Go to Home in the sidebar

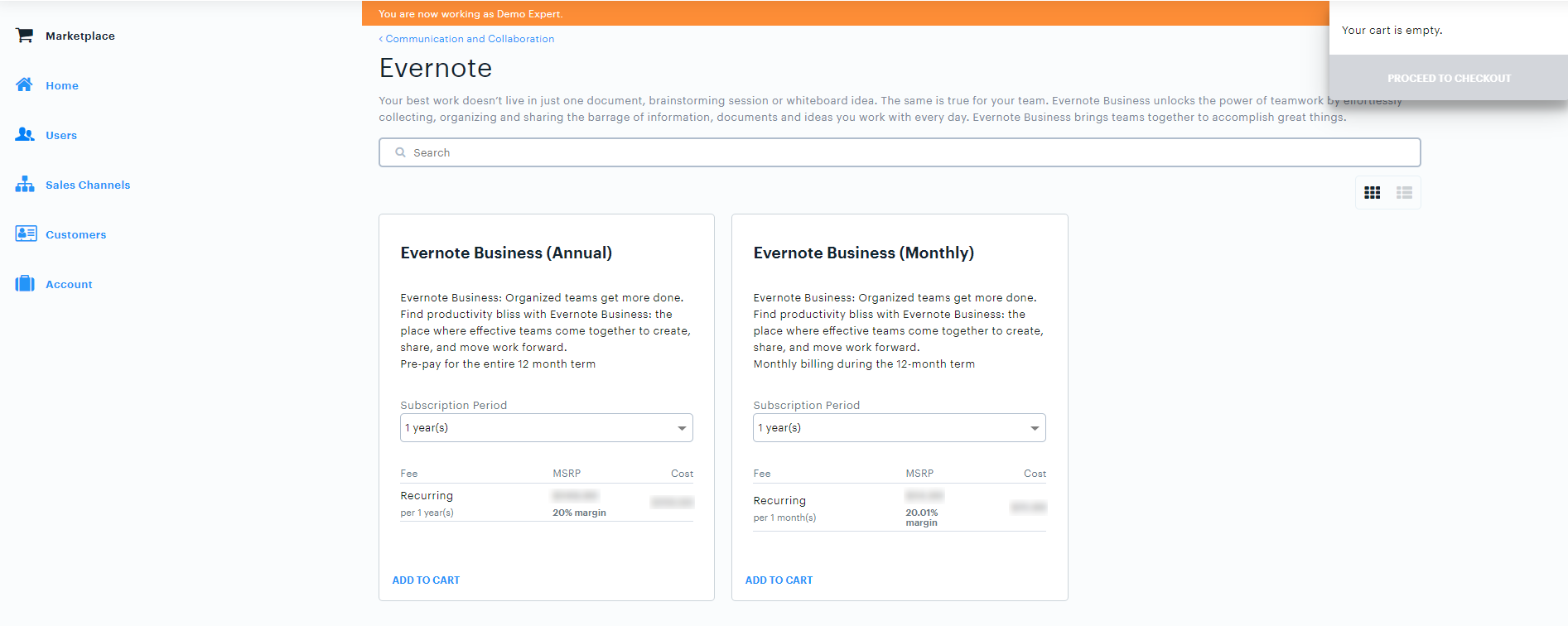point(62,85)
